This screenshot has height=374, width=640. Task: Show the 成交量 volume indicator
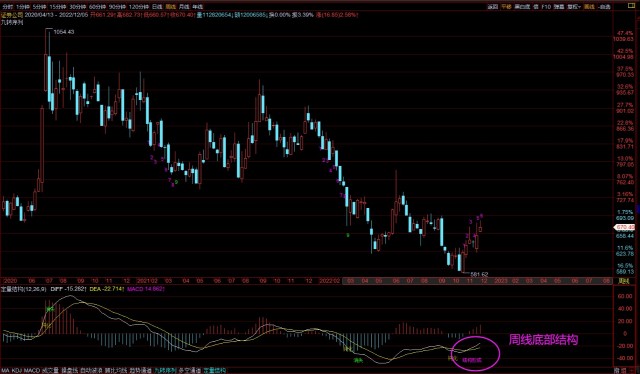pos(51,370)
